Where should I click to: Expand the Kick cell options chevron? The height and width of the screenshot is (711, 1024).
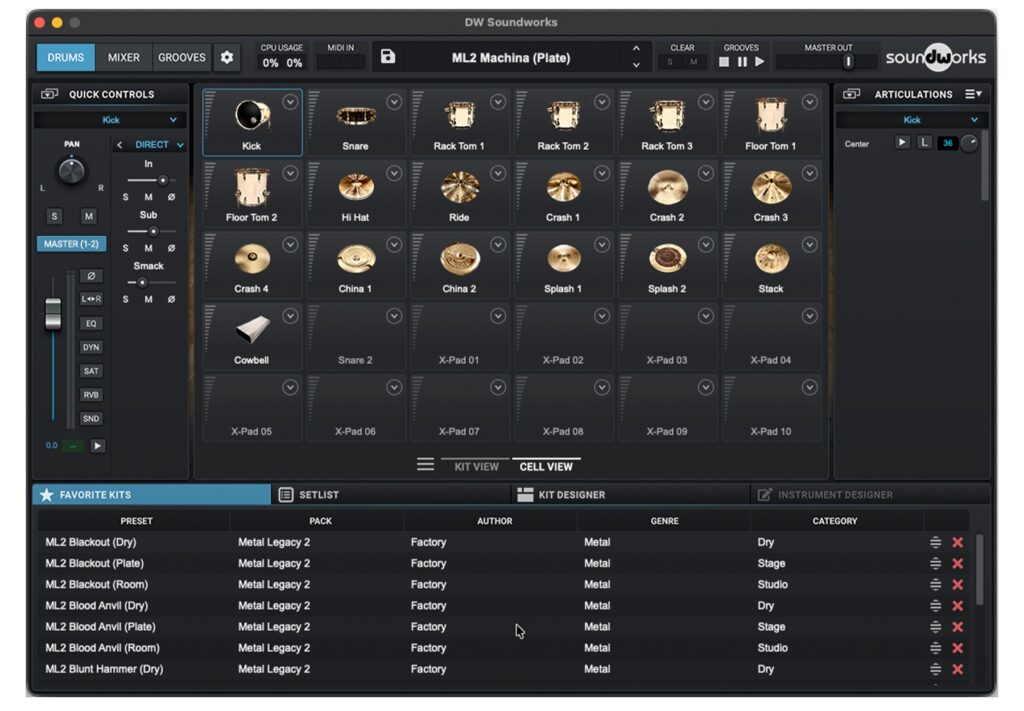click(x=292, y=101)
